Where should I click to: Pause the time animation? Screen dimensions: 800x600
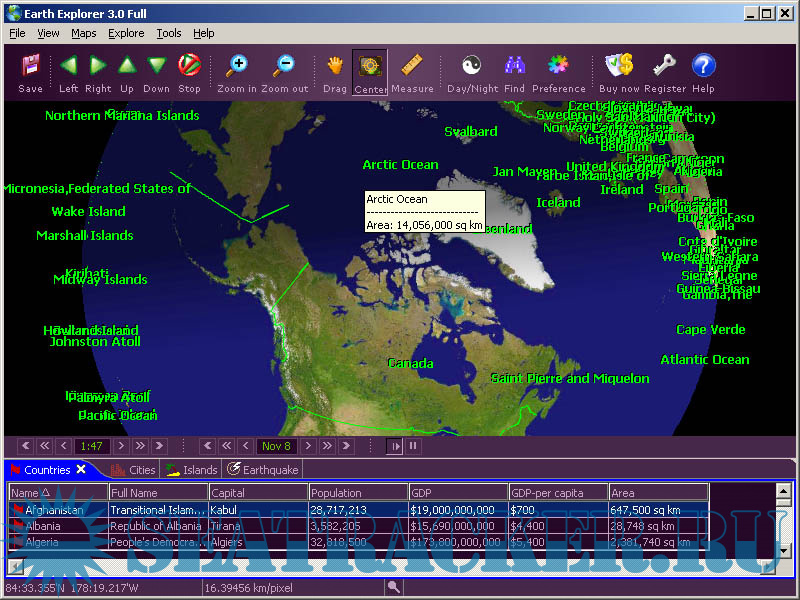412,446
